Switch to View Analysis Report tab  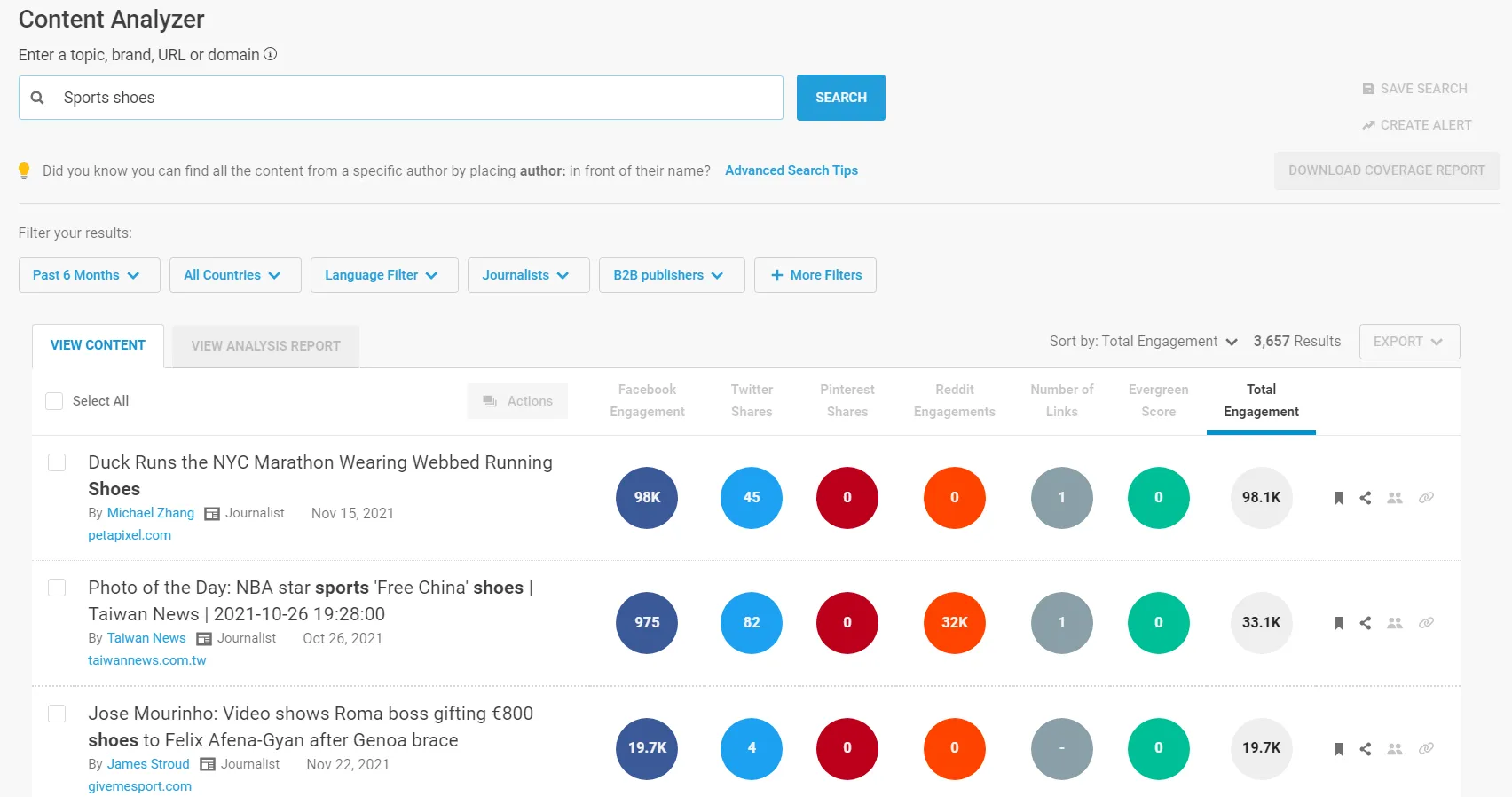pyautogui.click(x=265, y=346)
